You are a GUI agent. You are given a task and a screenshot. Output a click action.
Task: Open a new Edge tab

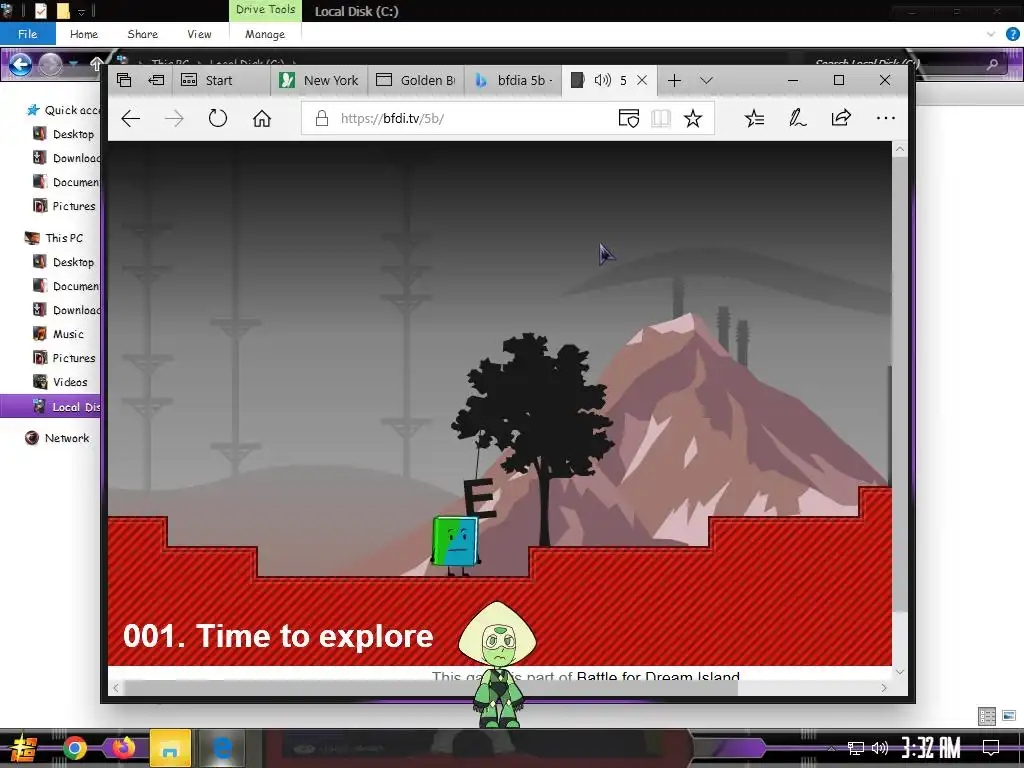coord(675,80)
